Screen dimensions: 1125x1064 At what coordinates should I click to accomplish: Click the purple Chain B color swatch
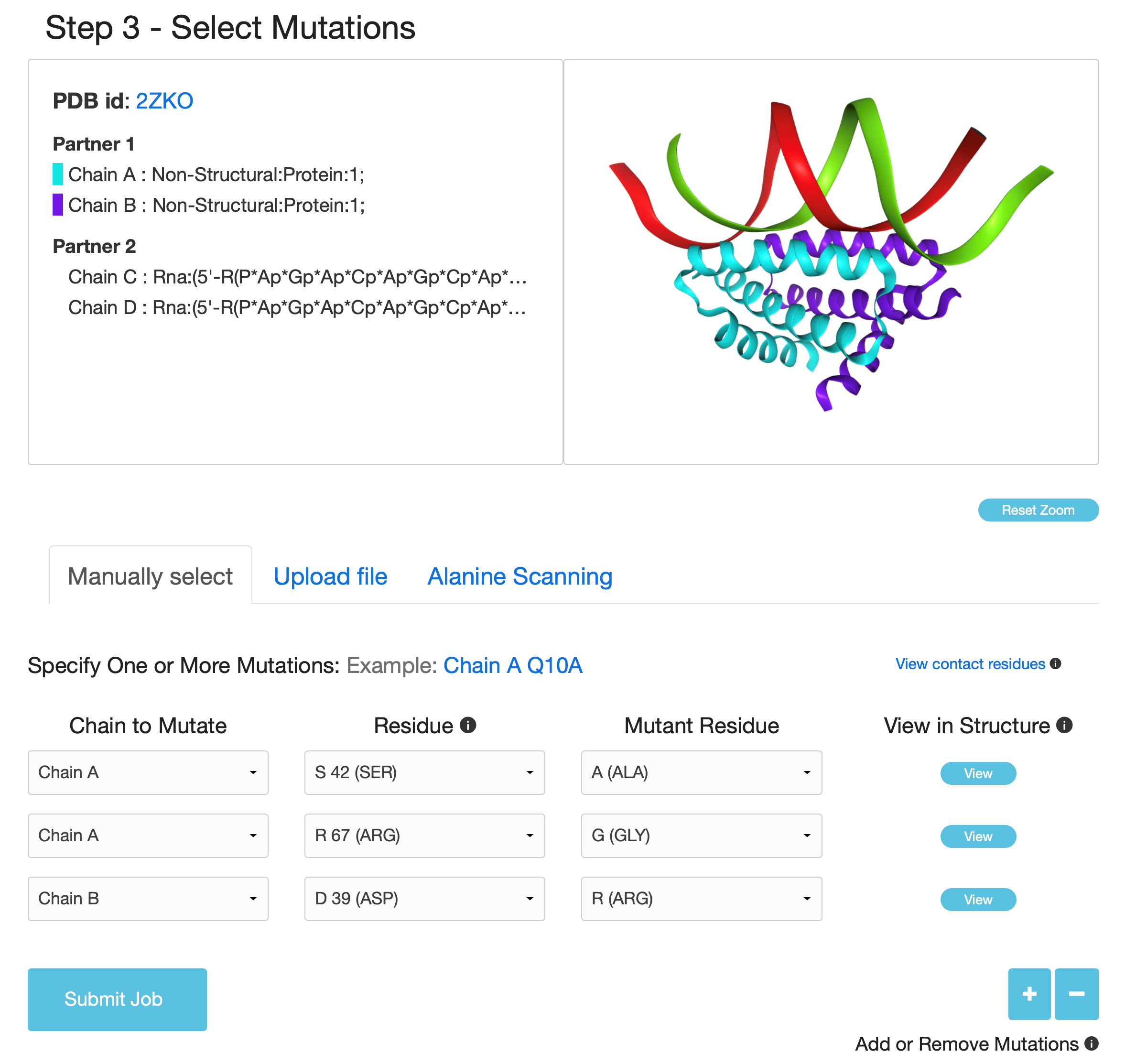tap(58, 205)
